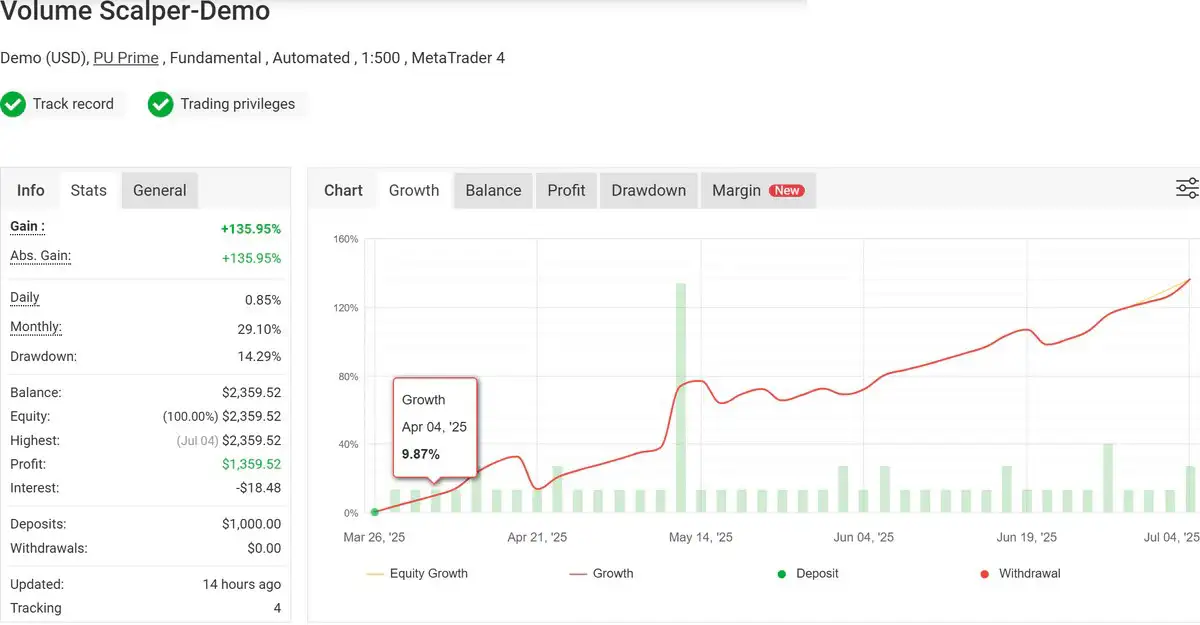
Task: Click the Gain label link
Action: 27,227
